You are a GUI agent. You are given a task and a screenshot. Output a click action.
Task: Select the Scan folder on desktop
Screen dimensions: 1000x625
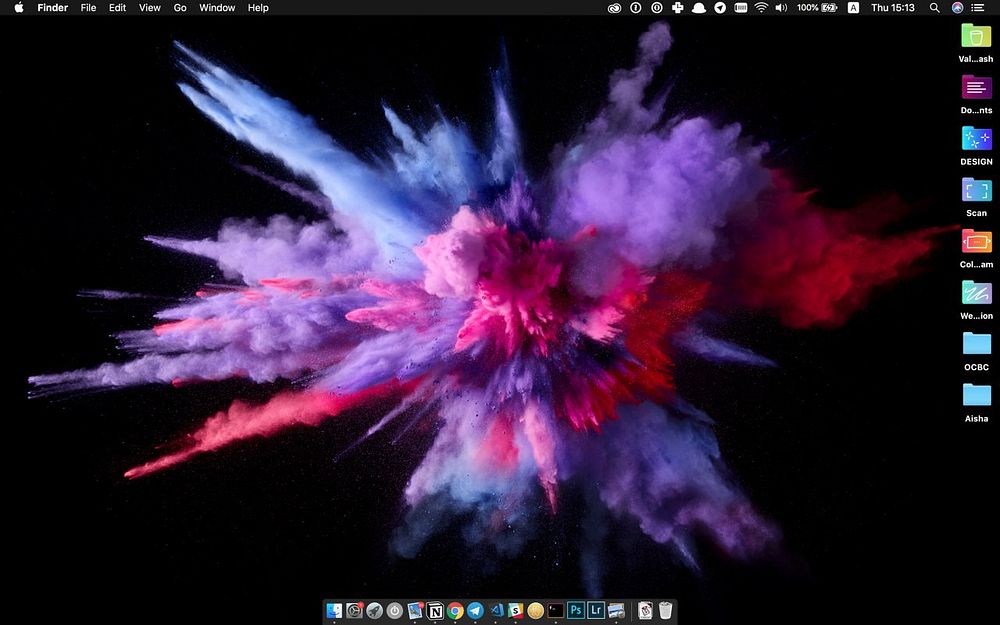click(976, 189)
